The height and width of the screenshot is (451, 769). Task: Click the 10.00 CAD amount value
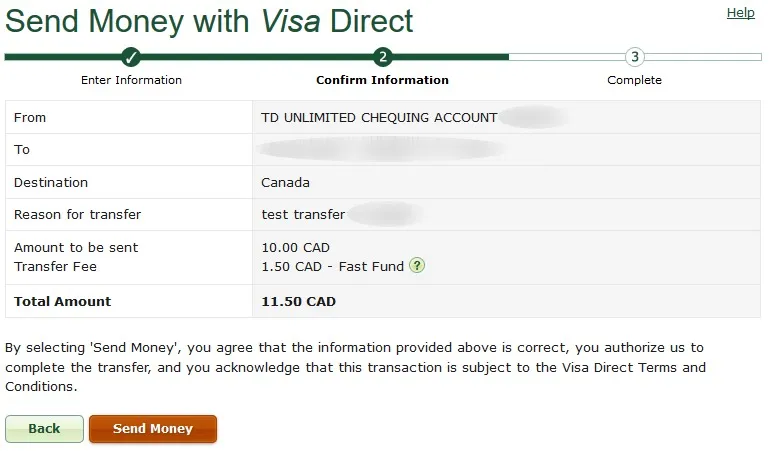pyautogui.click(x=295, y=247)
